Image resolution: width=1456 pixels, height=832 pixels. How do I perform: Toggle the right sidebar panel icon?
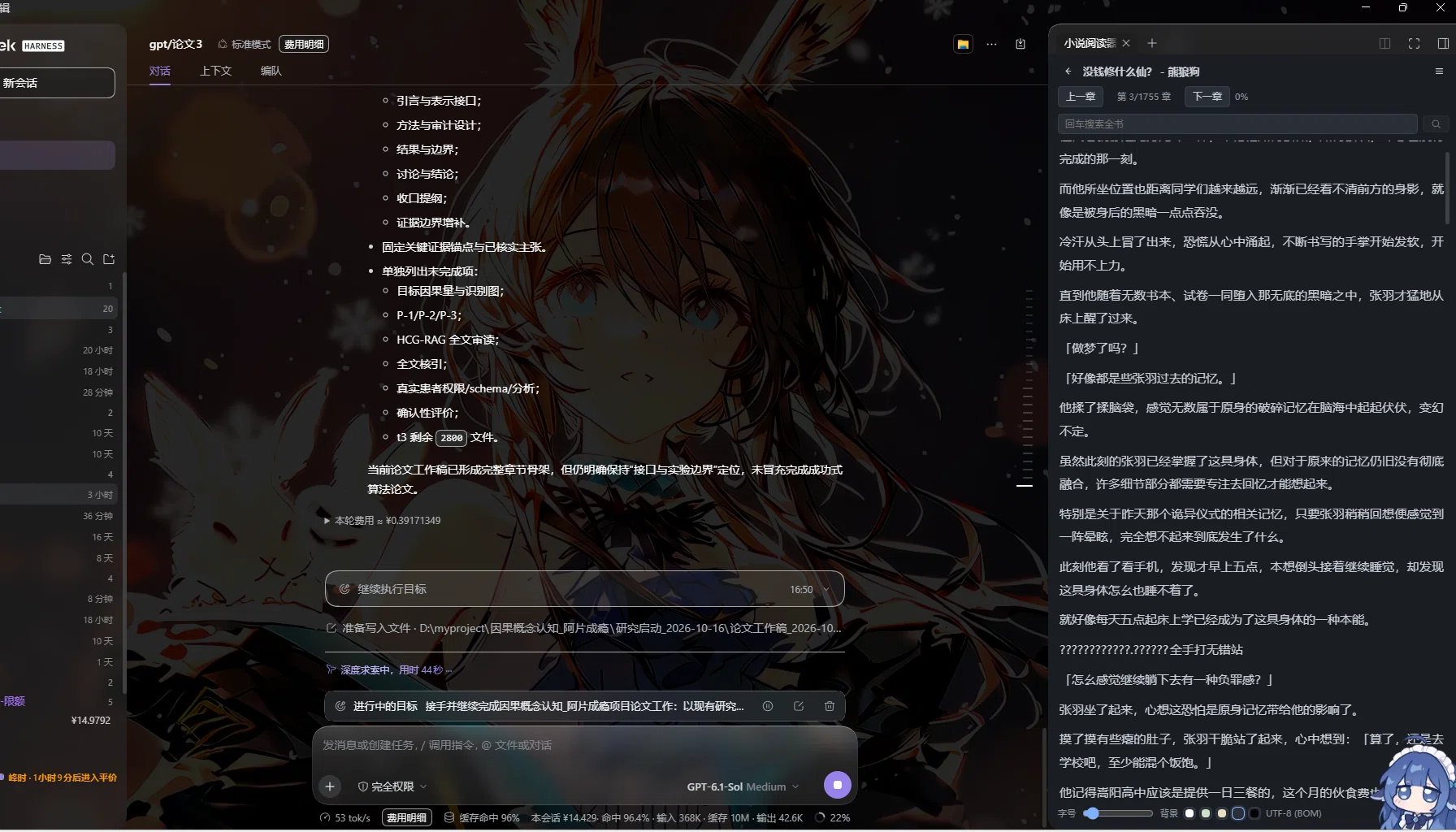point(1443,43)
